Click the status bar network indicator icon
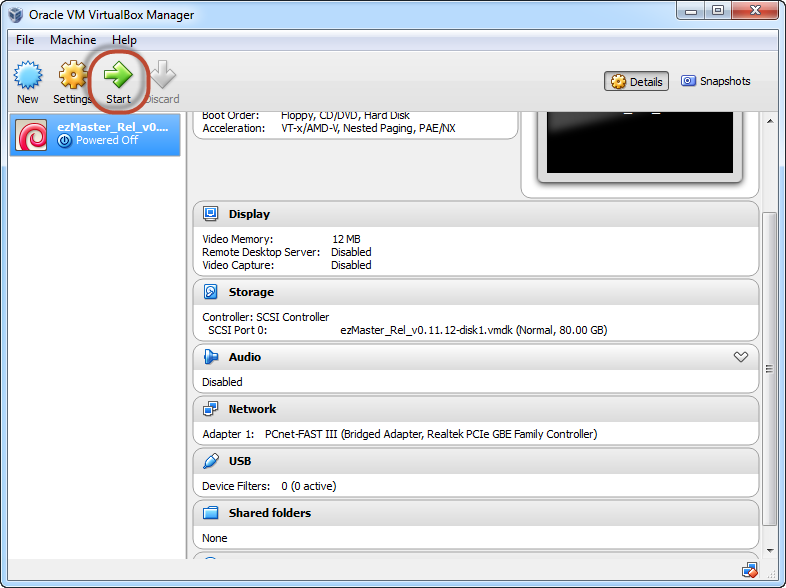 coord(749,570)
